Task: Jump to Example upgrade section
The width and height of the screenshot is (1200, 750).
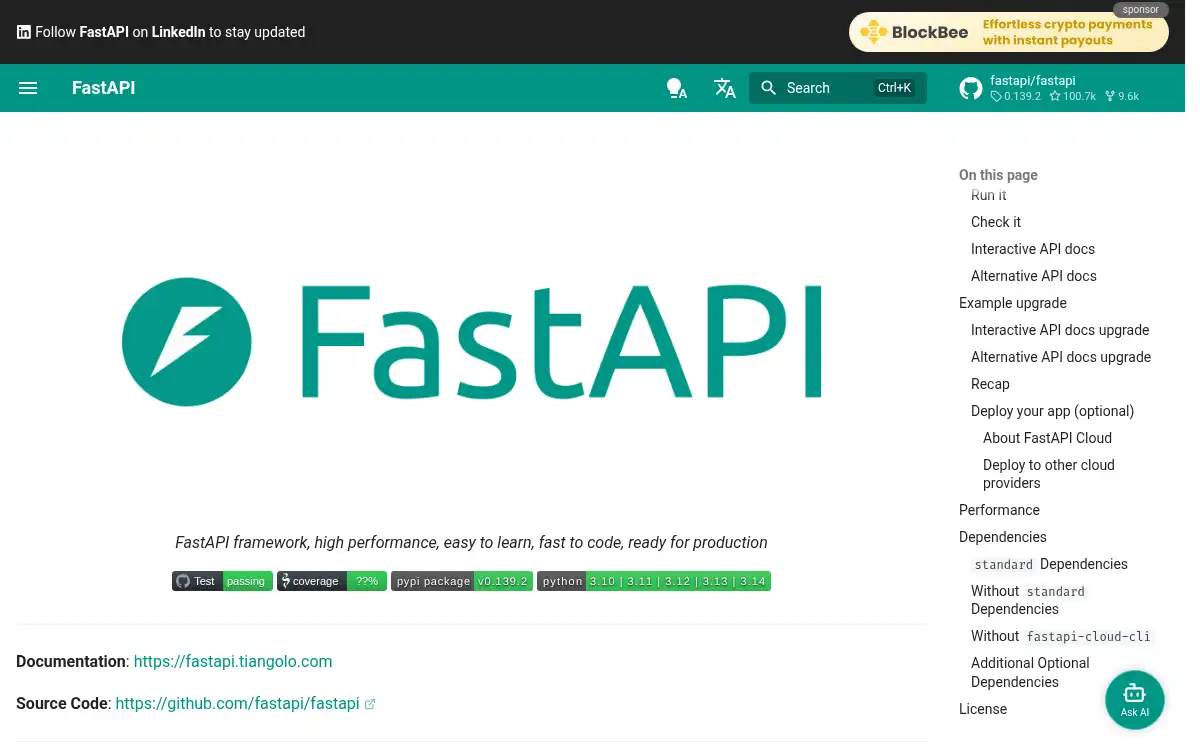Action: point(1013,303)
